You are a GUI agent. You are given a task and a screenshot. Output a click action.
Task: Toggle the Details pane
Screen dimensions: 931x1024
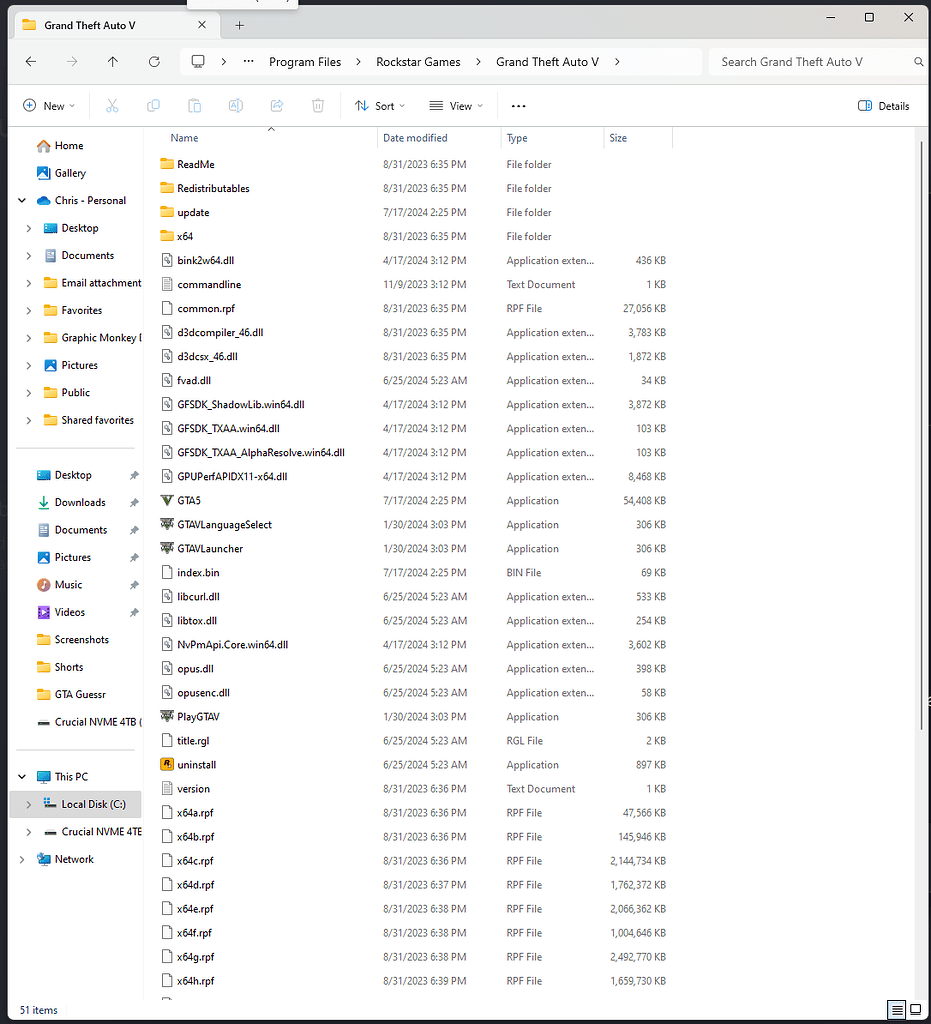[x=883, y=105]
